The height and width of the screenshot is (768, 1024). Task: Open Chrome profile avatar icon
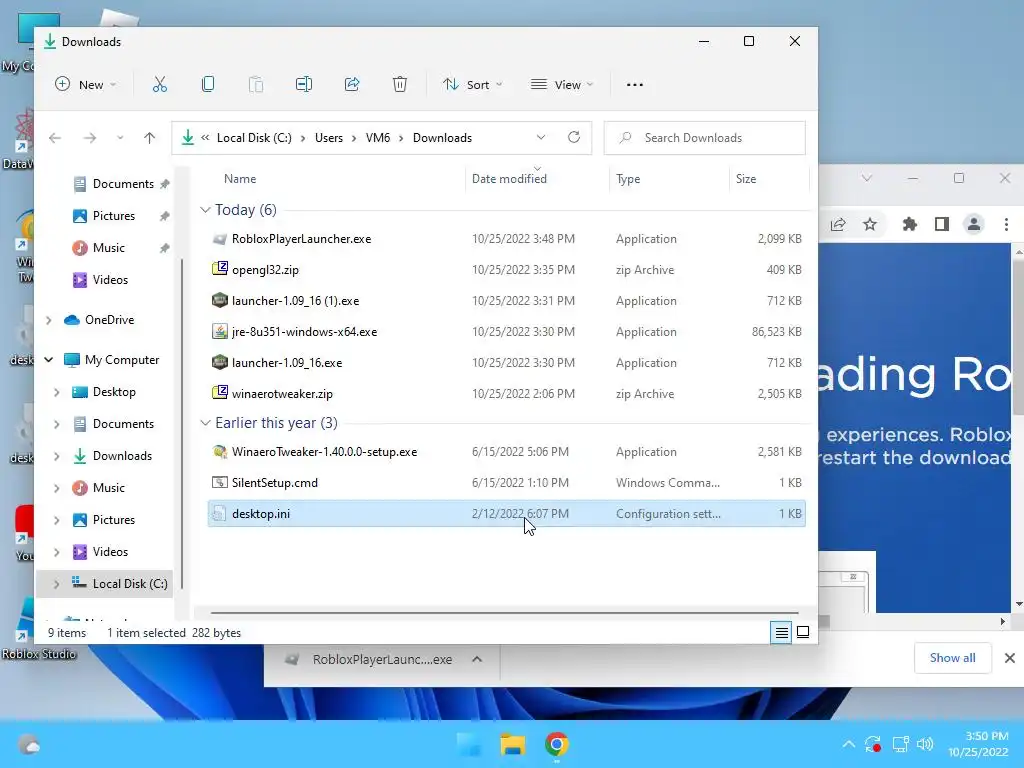click(974, 225)
